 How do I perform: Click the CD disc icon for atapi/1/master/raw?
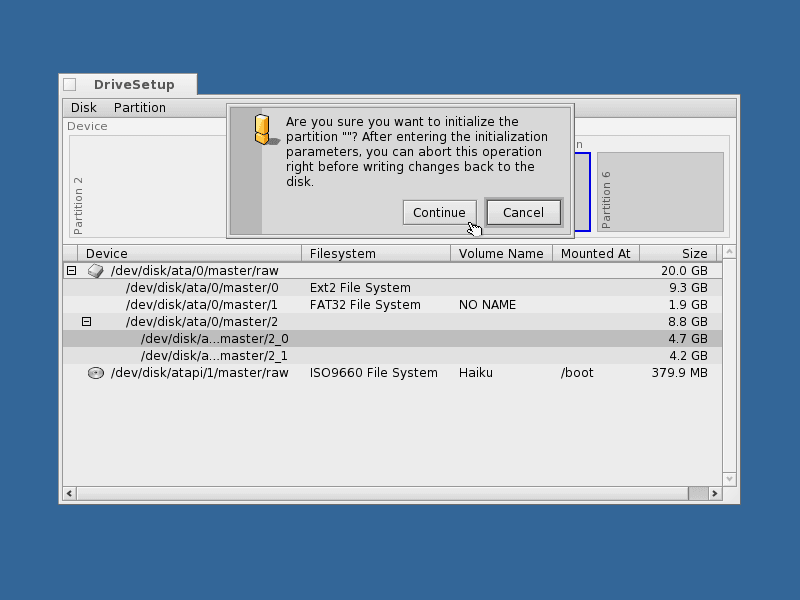pos(95,373)
